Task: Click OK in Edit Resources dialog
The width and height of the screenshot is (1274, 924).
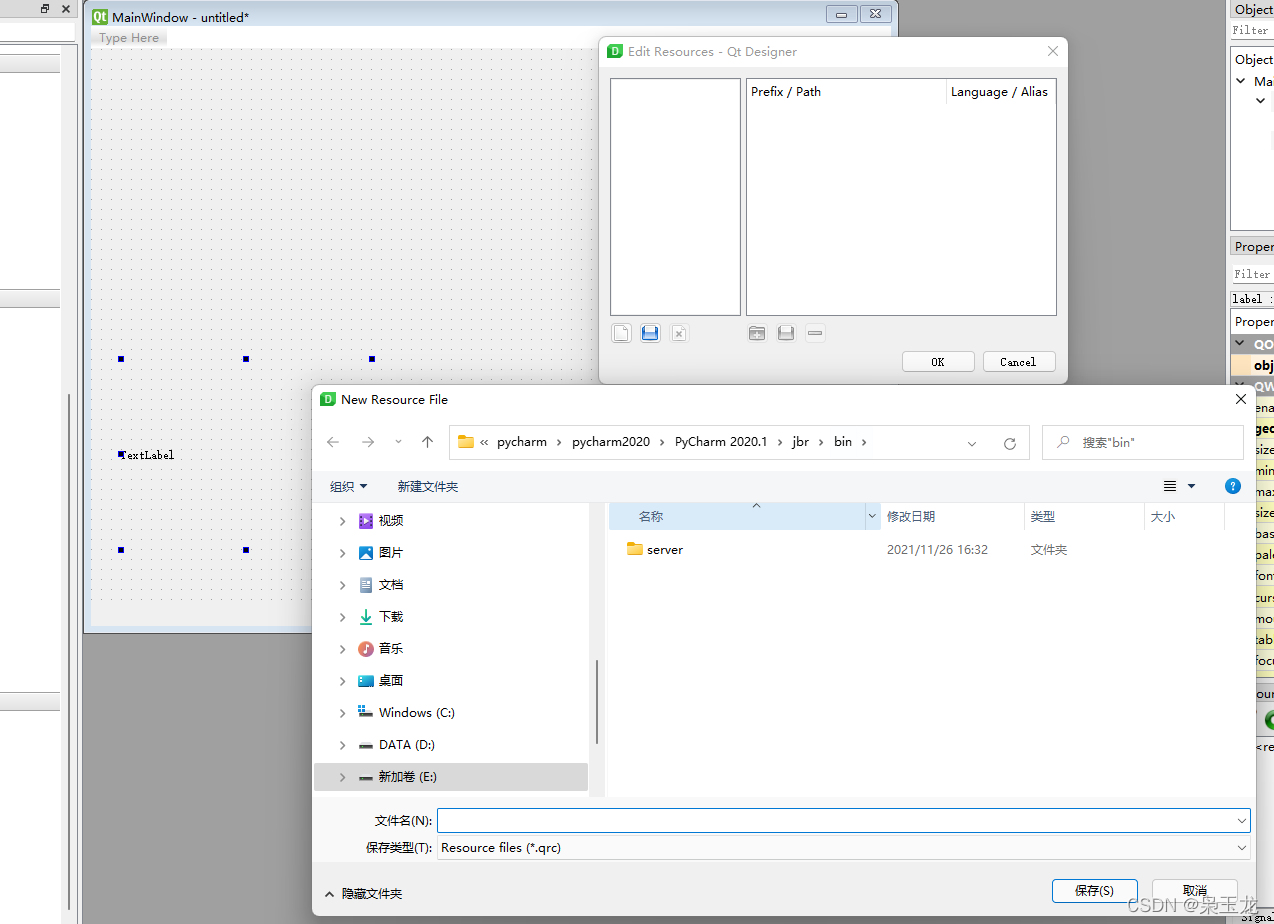Action: [x=938, y=362]
